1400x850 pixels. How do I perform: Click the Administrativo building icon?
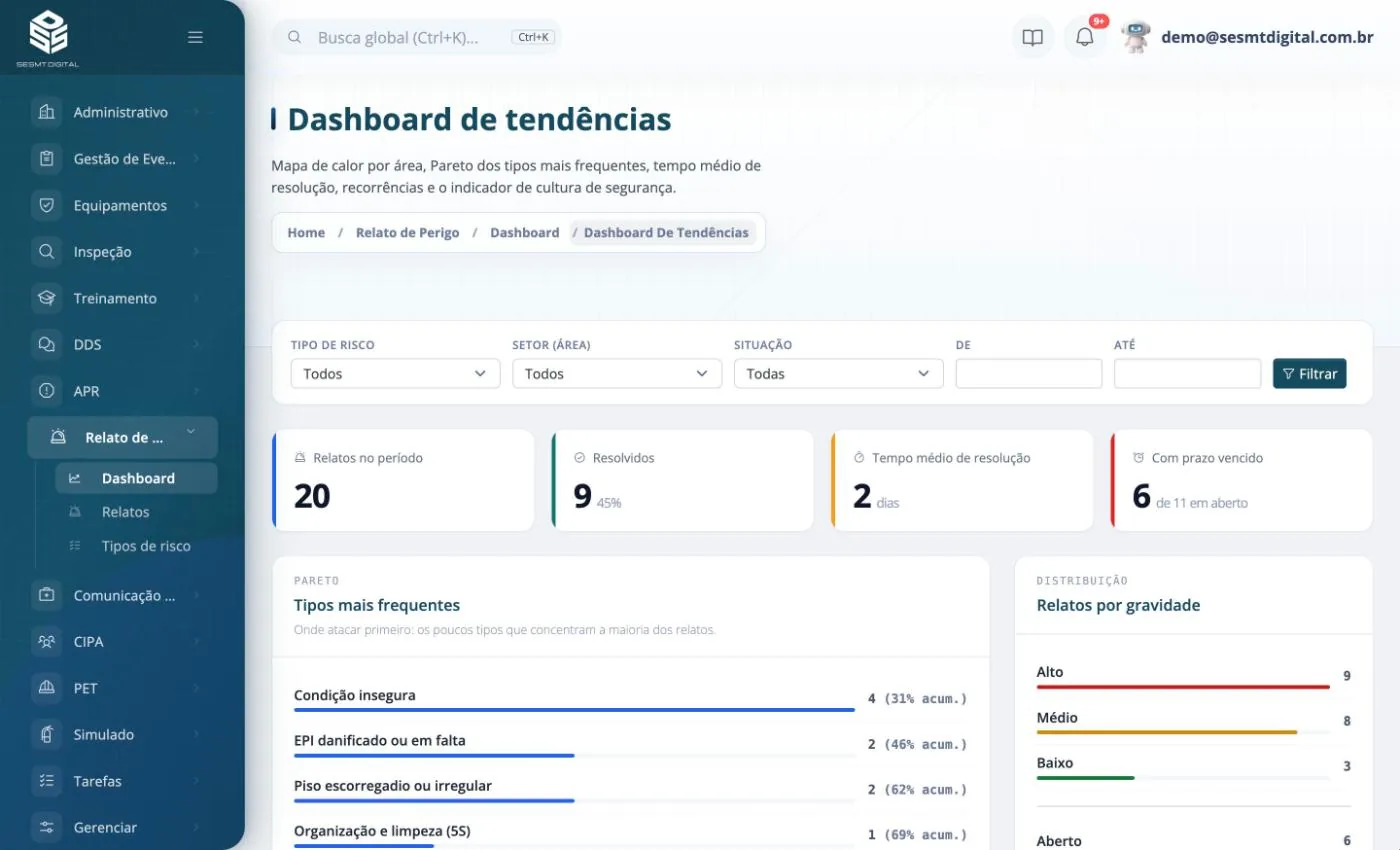(46, 112)
